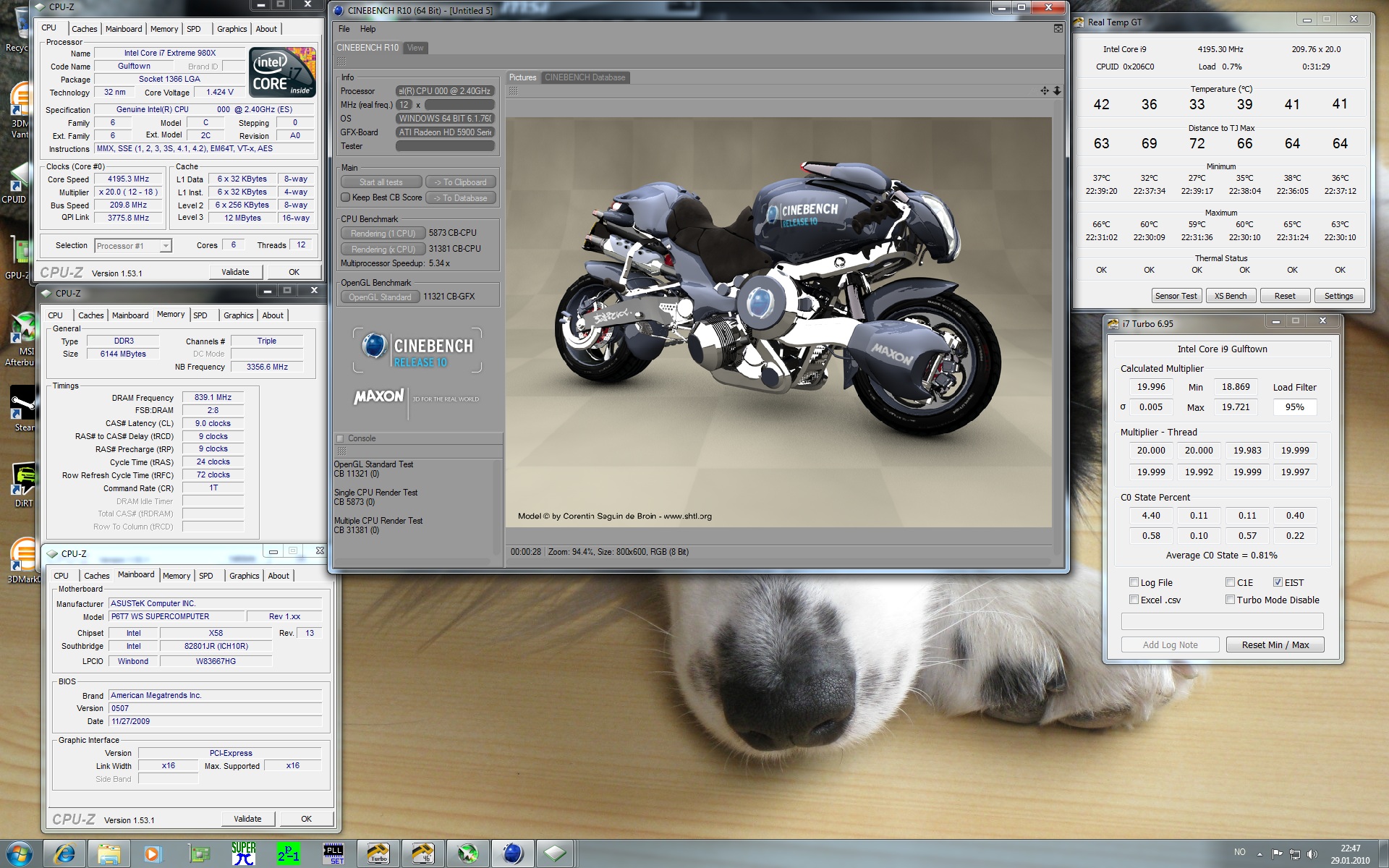1389x868 pixels.
Task: Open network tray icon
Action: pyautogui.click(x=1295, y=854)
